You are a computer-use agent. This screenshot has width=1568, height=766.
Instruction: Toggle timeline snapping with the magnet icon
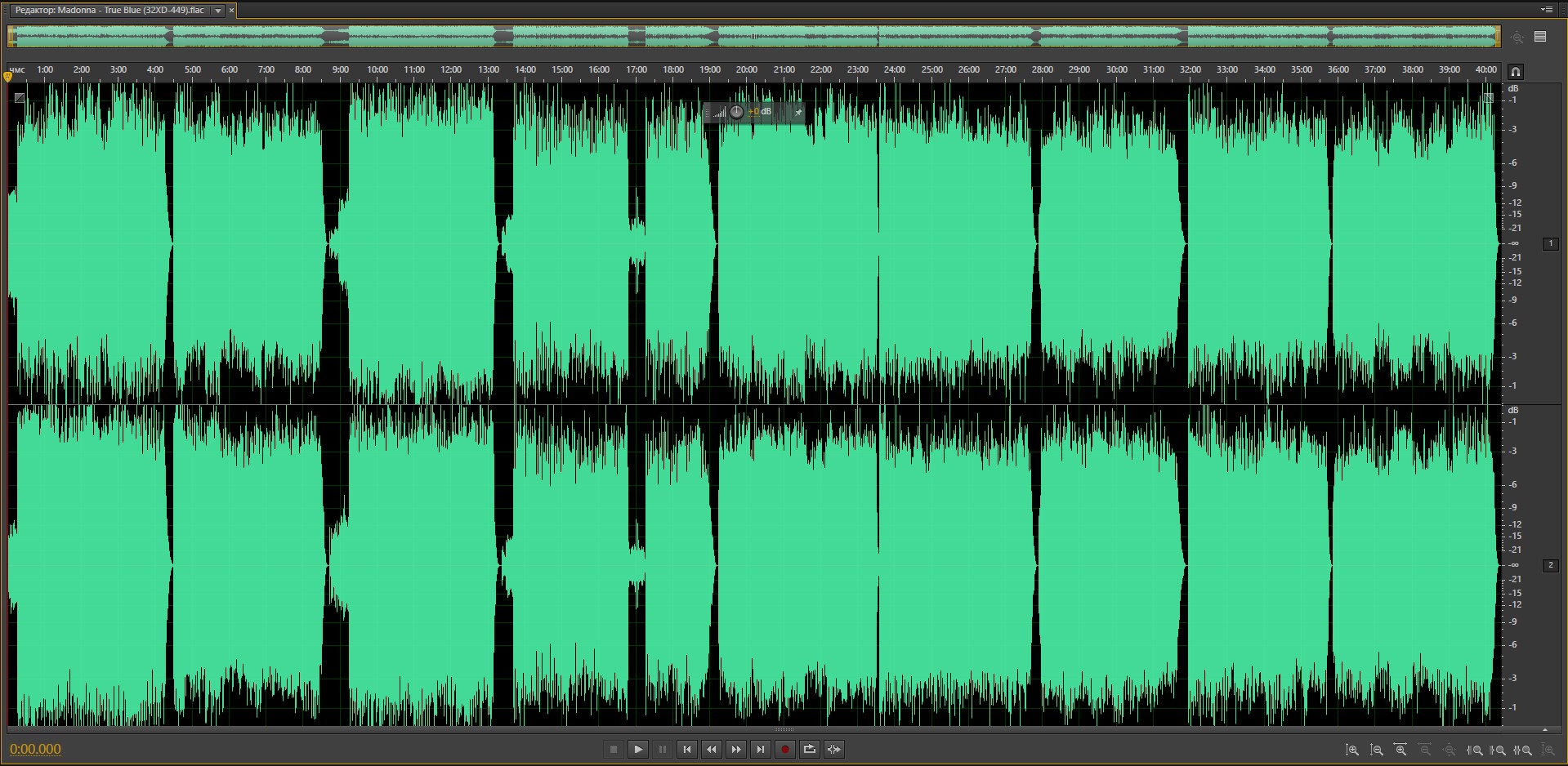1515,72
